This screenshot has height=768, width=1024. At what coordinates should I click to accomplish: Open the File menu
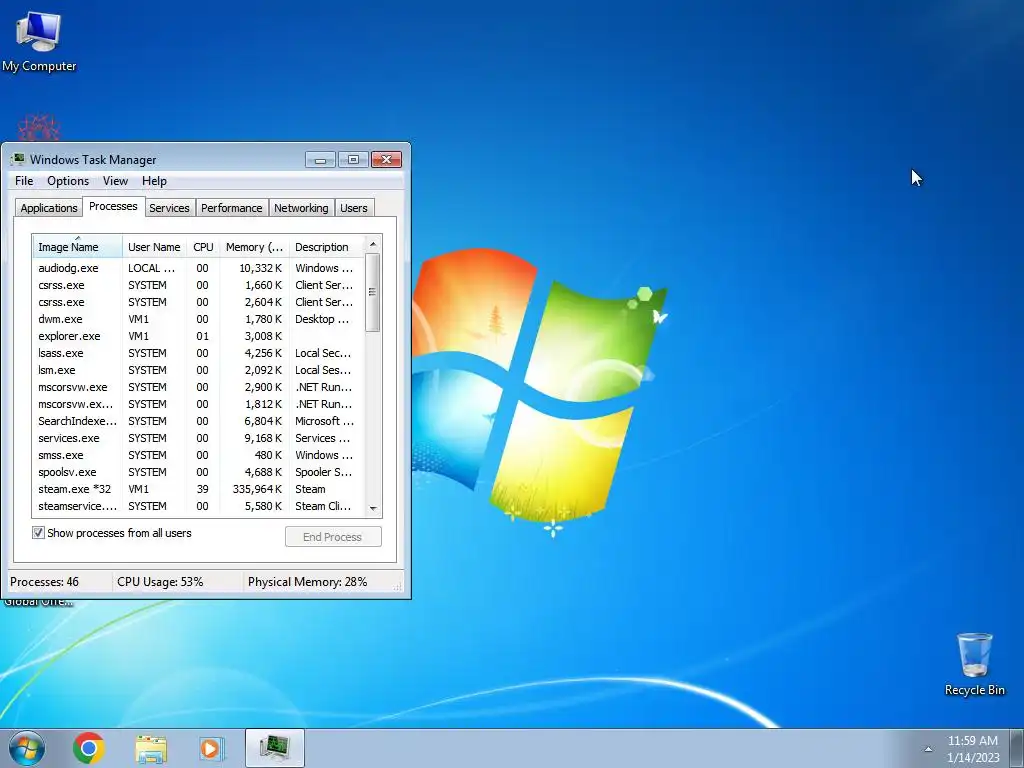point(24,181)
